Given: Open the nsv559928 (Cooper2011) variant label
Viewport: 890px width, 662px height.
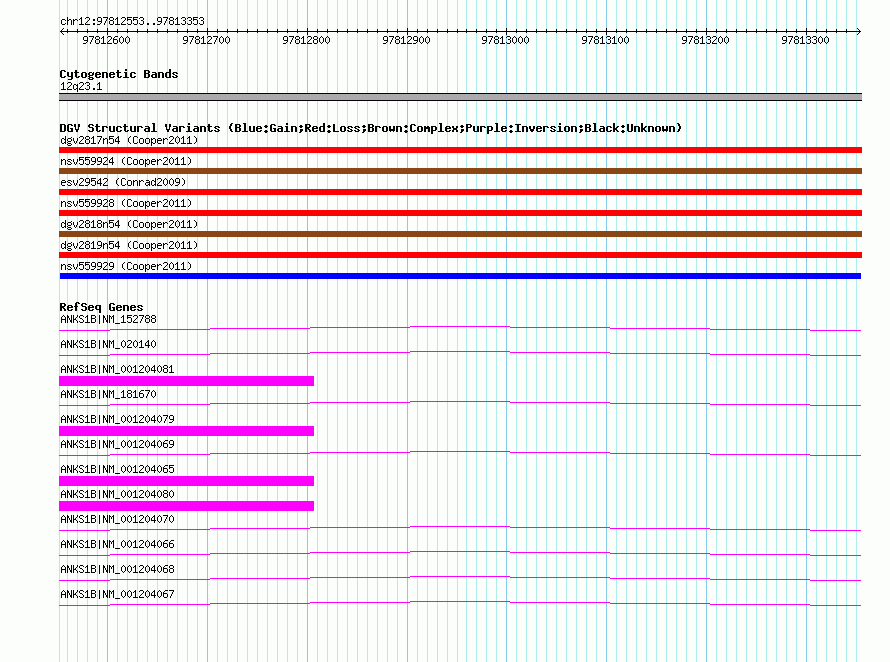Looking at the screenshot, I should (x=126, y=203).
